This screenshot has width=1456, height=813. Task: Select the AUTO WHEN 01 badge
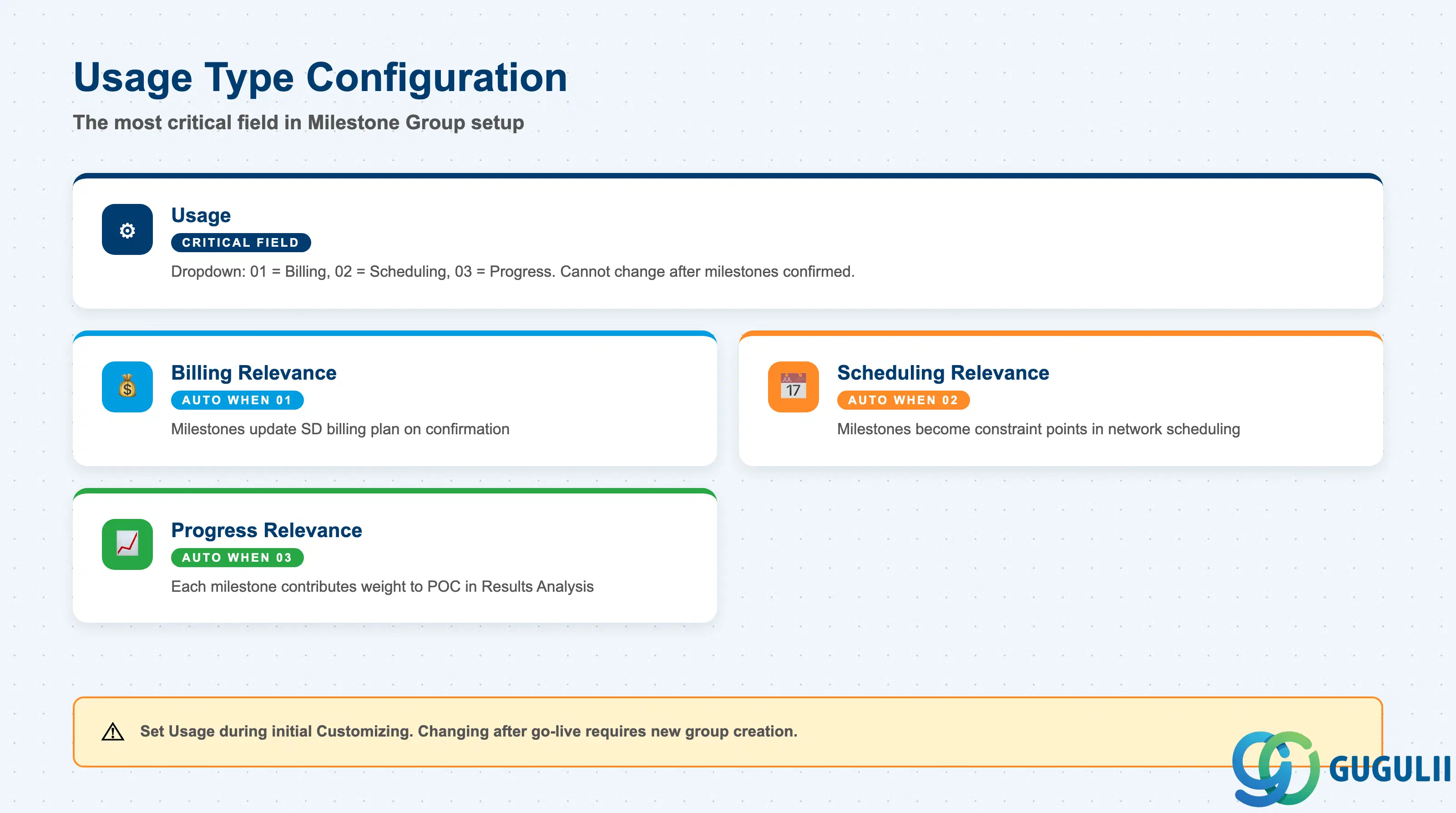click(238, 400)
